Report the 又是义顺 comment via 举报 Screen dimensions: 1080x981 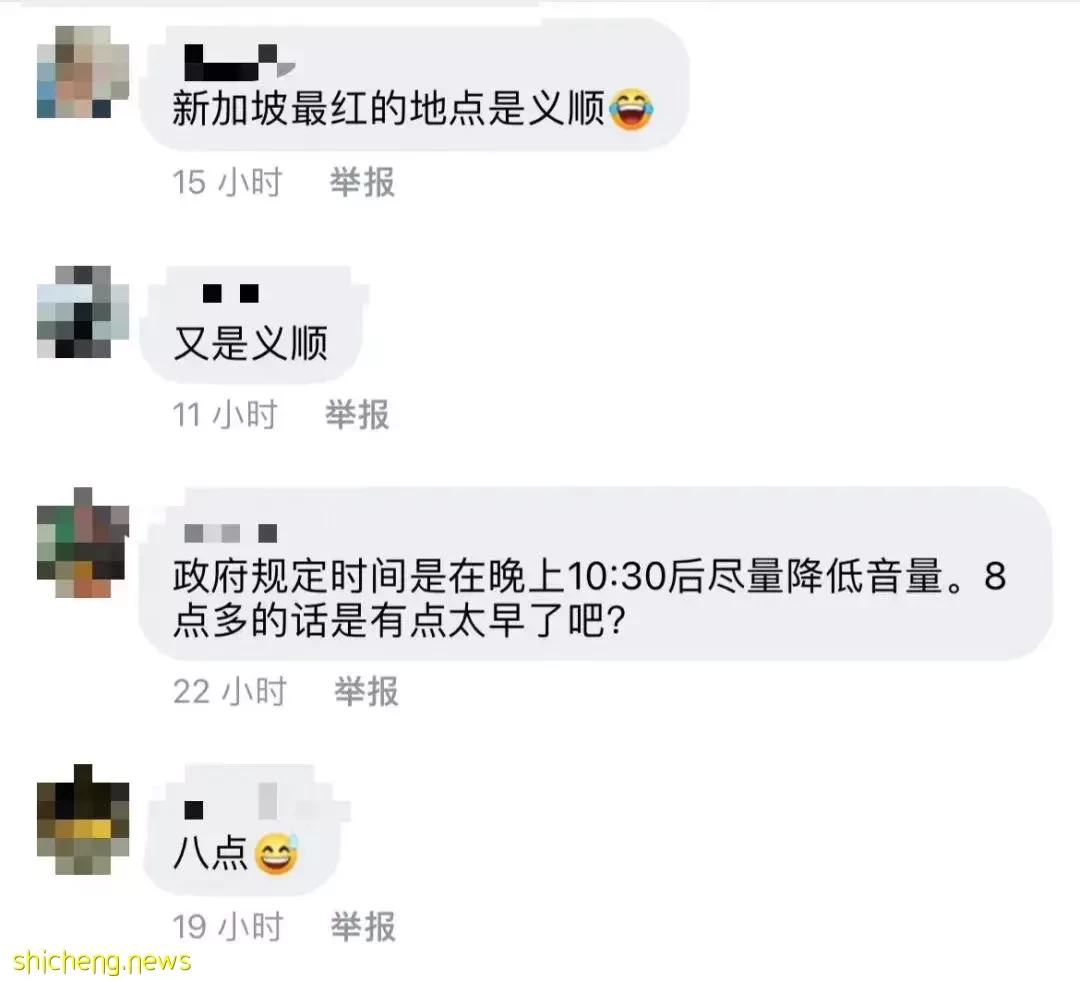(357, 415)
